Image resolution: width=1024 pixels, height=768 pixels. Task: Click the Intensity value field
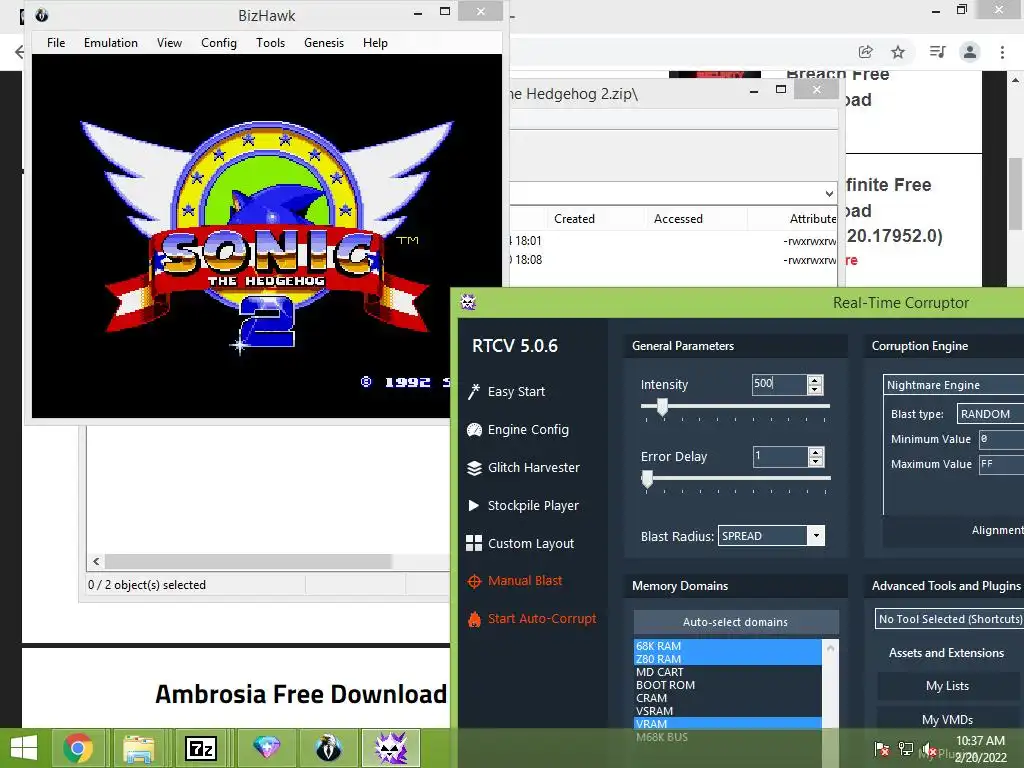779,384
